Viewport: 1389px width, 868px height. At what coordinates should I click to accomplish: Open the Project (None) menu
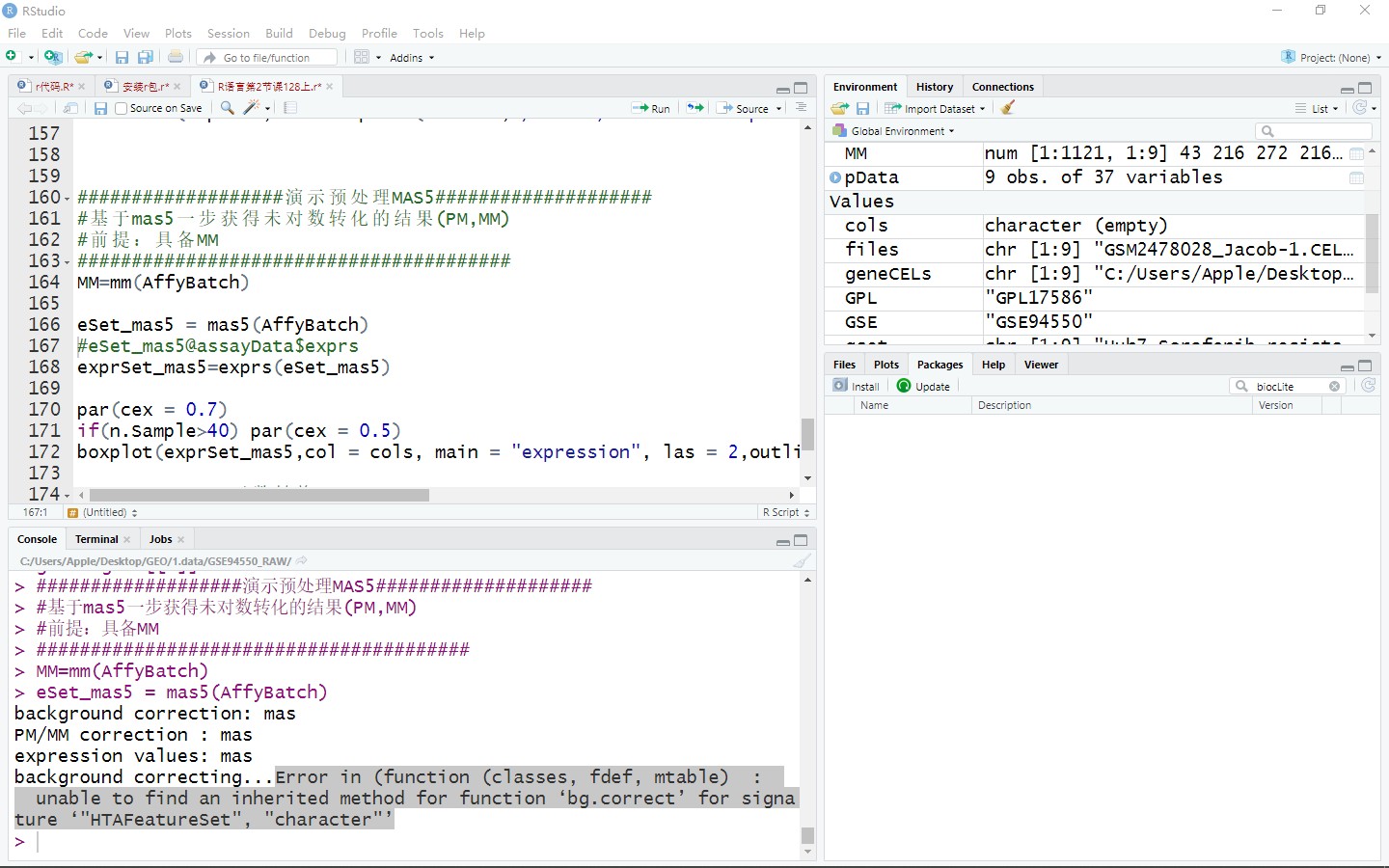(1331, 58)
